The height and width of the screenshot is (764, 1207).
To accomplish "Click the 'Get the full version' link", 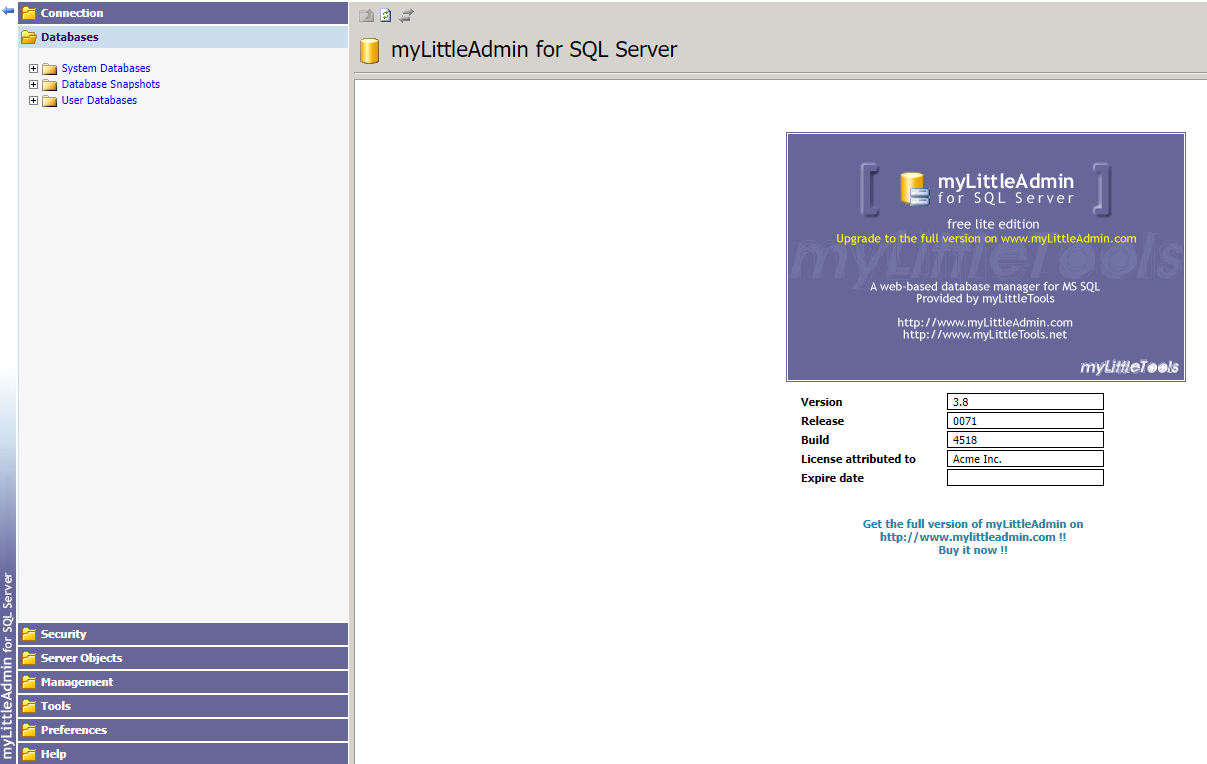I will [973, 537].
